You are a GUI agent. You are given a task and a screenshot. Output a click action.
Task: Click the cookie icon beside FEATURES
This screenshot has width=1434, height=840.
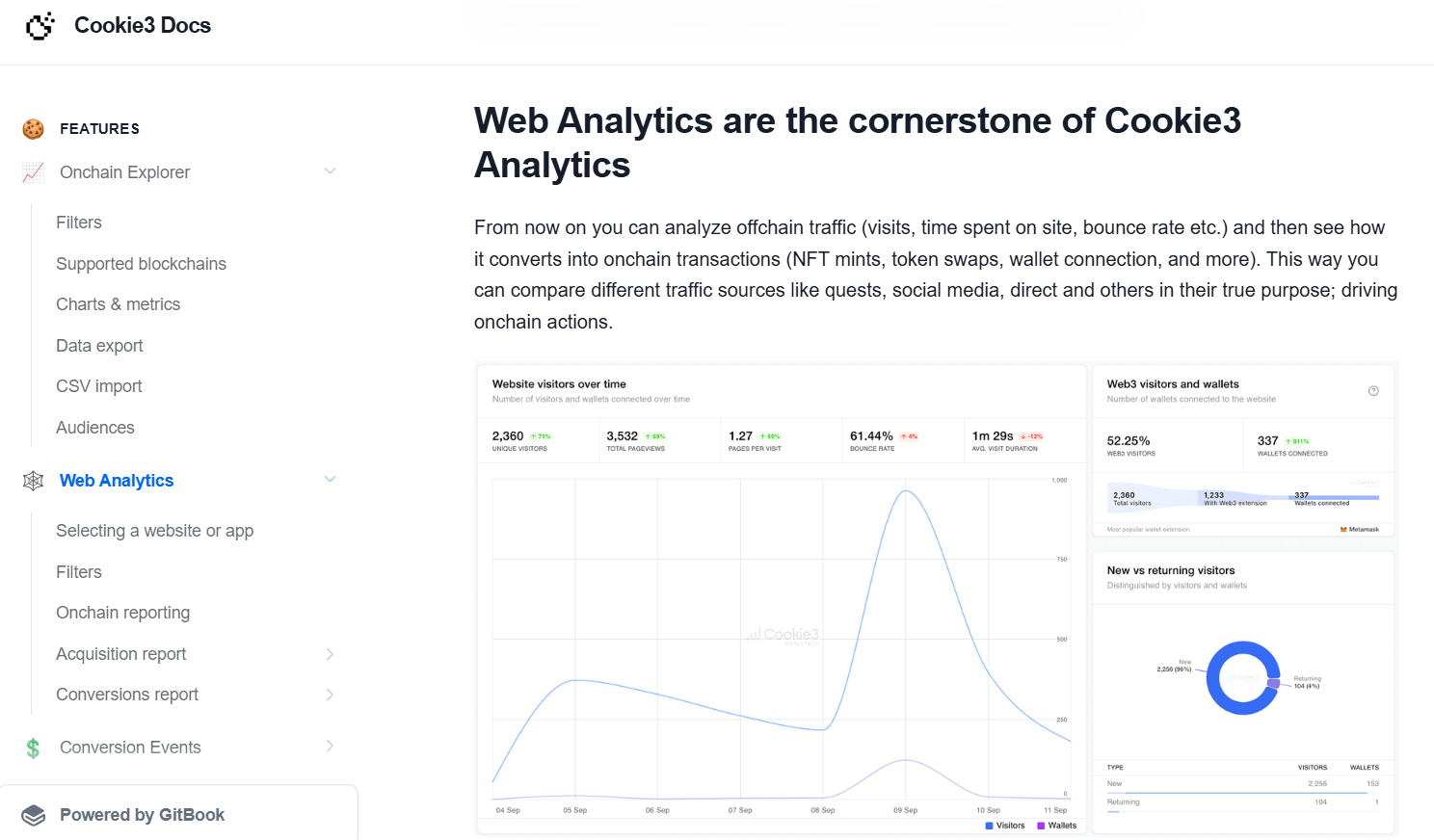point(33,128)
